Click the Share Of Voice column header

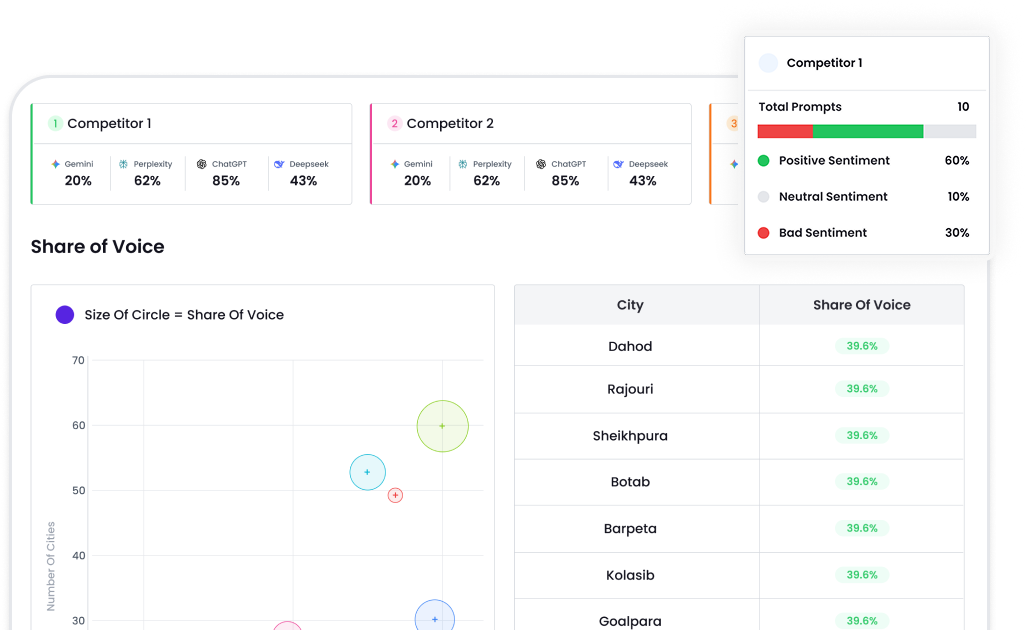(861, 304)
